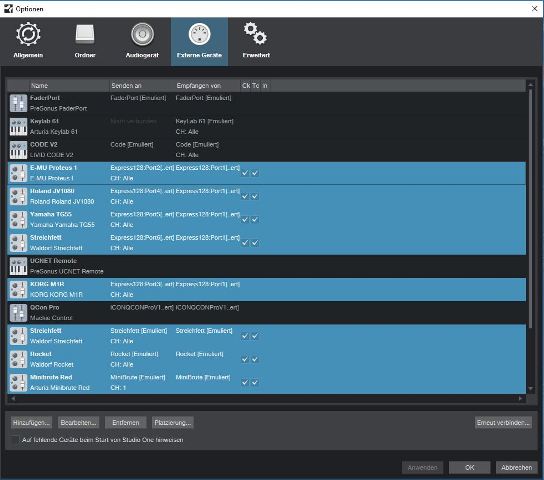The height and width of the screenshot is (480, 544).
Task: Click the Entfernen button
Action: pyautogui.click(x=126, y=422)
